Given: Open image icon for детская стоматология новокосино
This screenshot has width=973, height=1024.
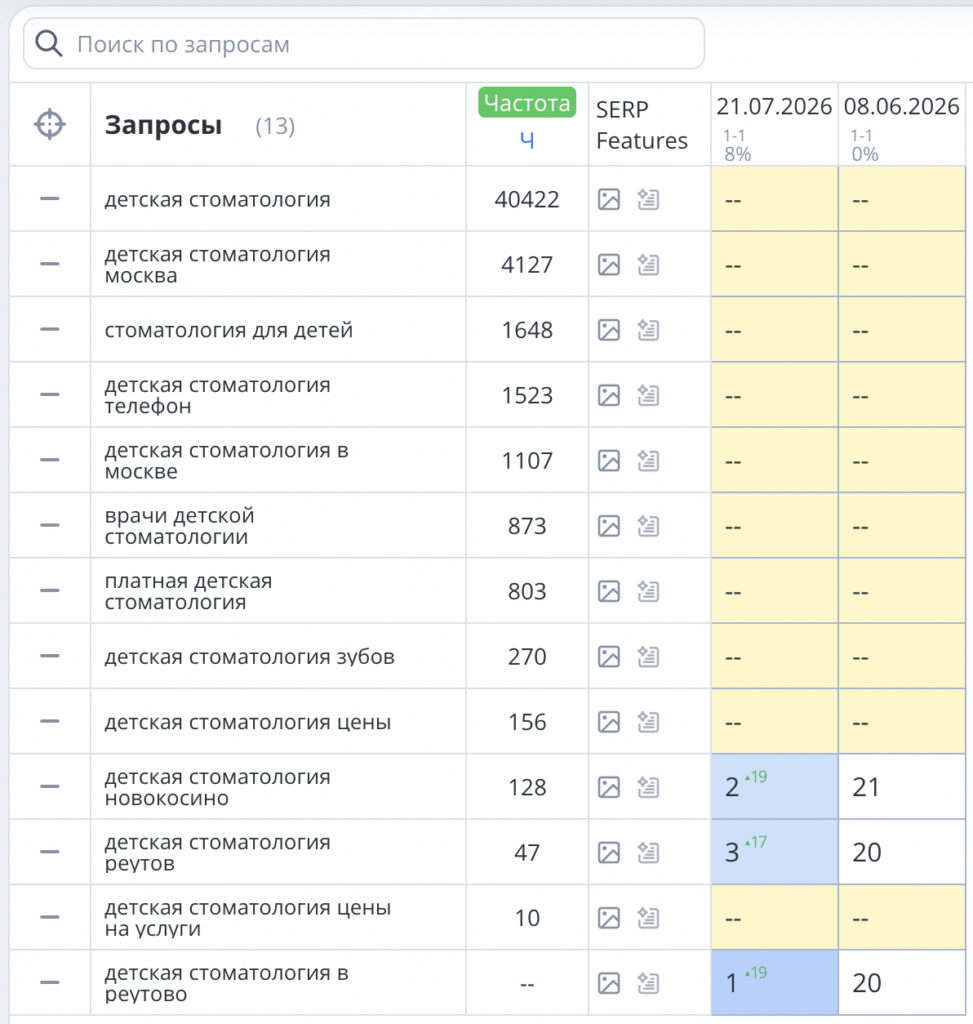Looking at the screenshot, I should coord(609,787).
